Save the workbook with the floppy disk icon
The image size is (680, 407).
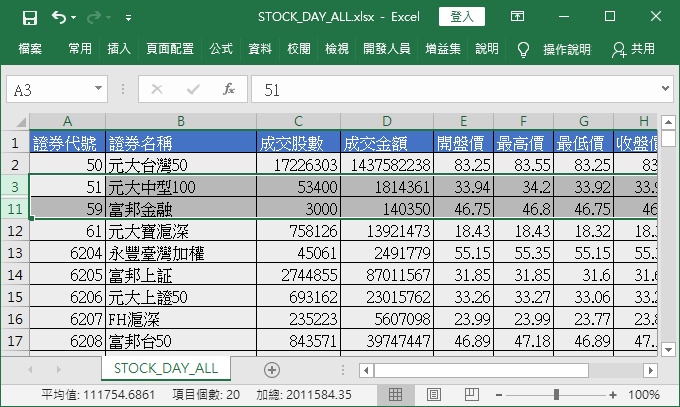tap(29, 17)
